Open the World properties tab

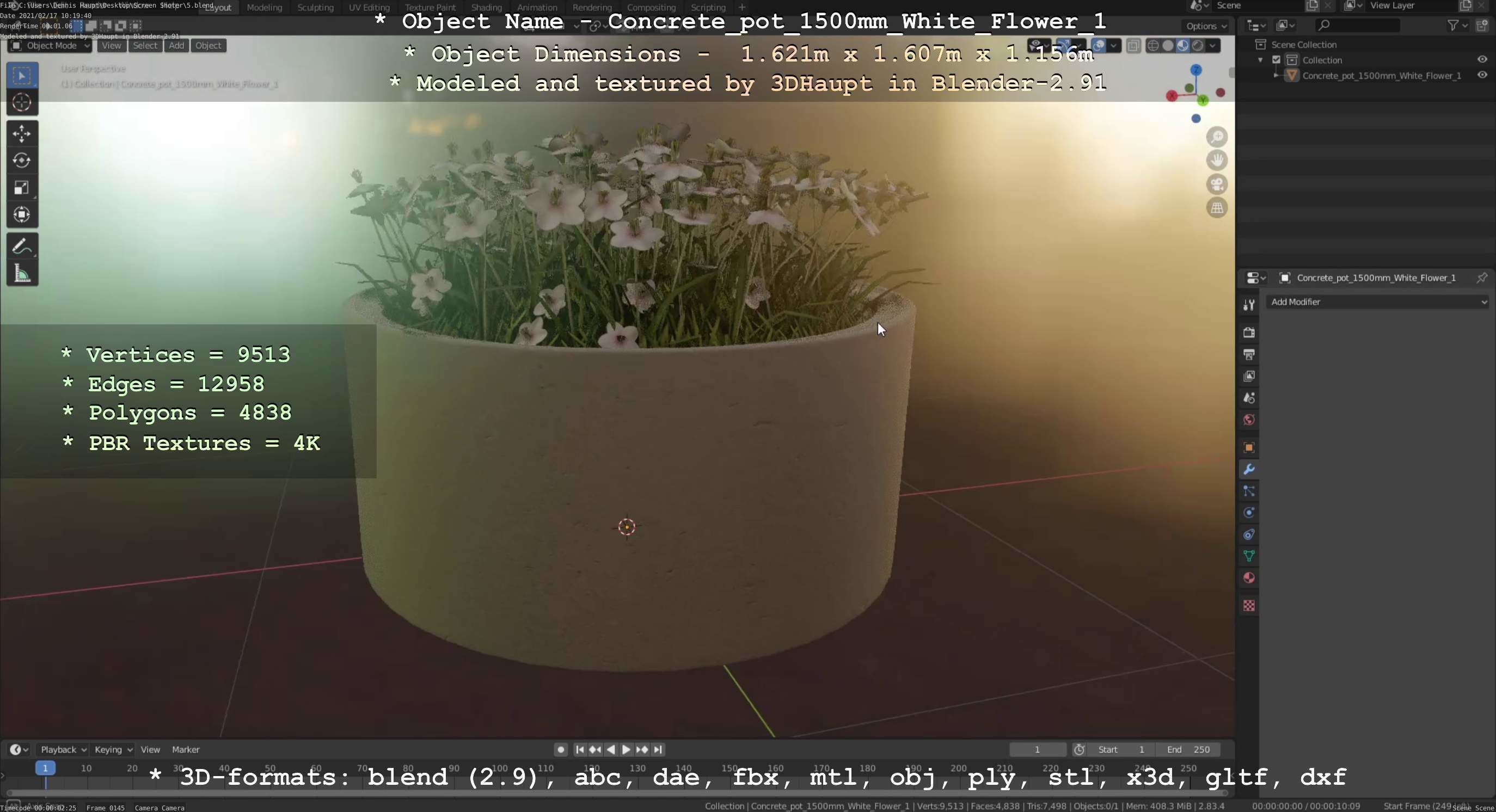tap(1249, 420)
